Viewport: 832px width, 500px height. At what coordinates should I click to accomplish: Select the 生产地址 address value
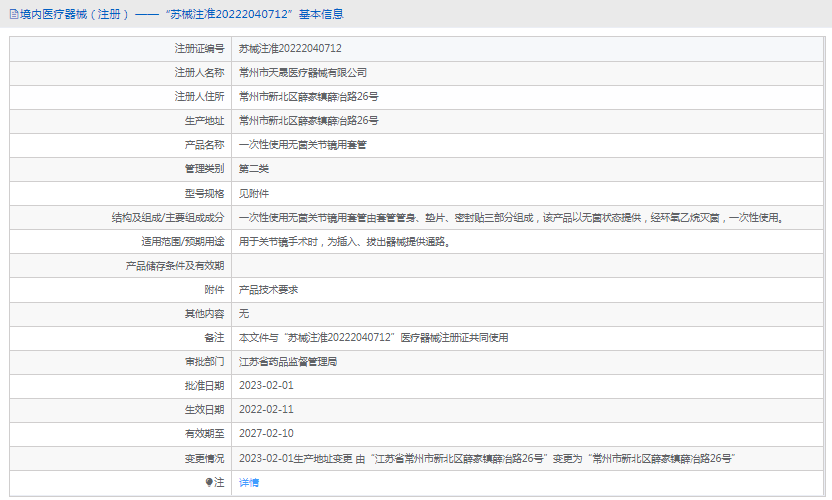308,120
